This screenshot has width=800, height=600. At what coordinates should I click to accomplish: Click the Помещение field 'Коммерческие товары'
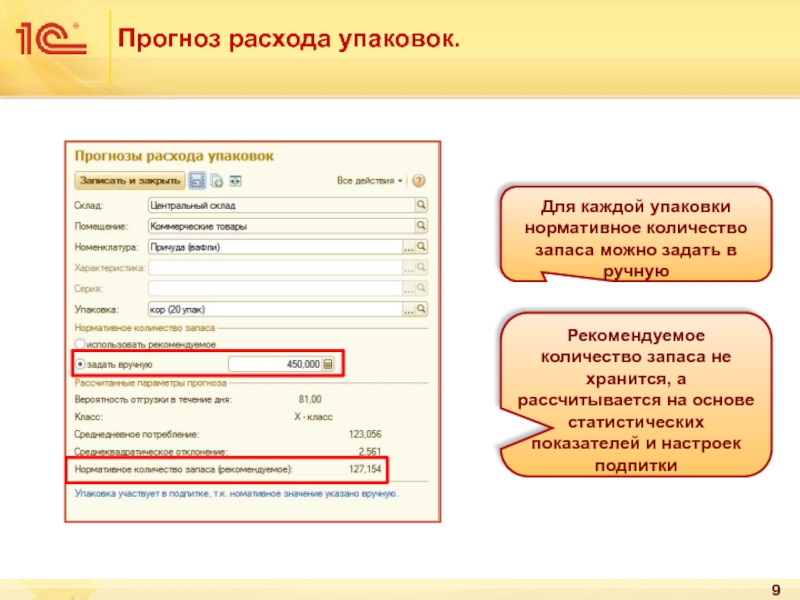pyautogui.click(x=281, y=226)
